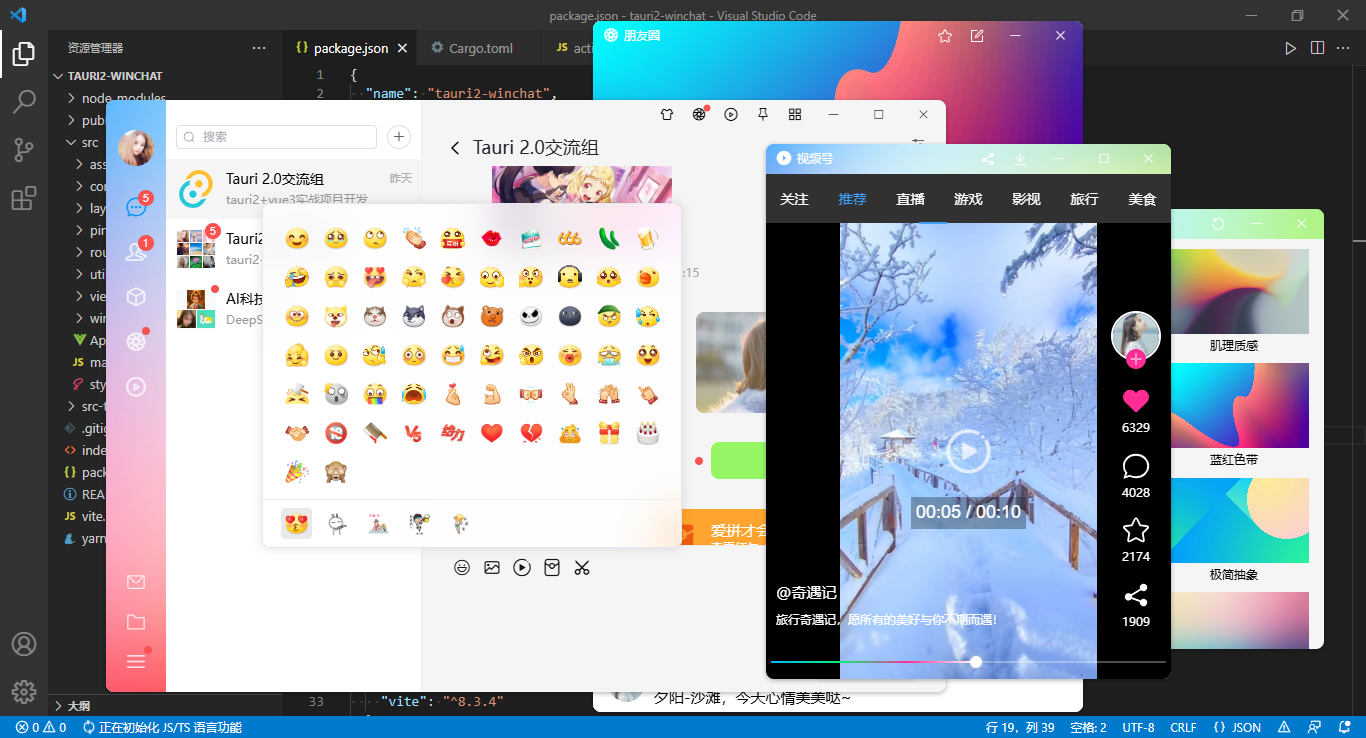
Task: Go back using the arrow beside Tauri 2.0交流组
Action: click(x=455, y=148)
